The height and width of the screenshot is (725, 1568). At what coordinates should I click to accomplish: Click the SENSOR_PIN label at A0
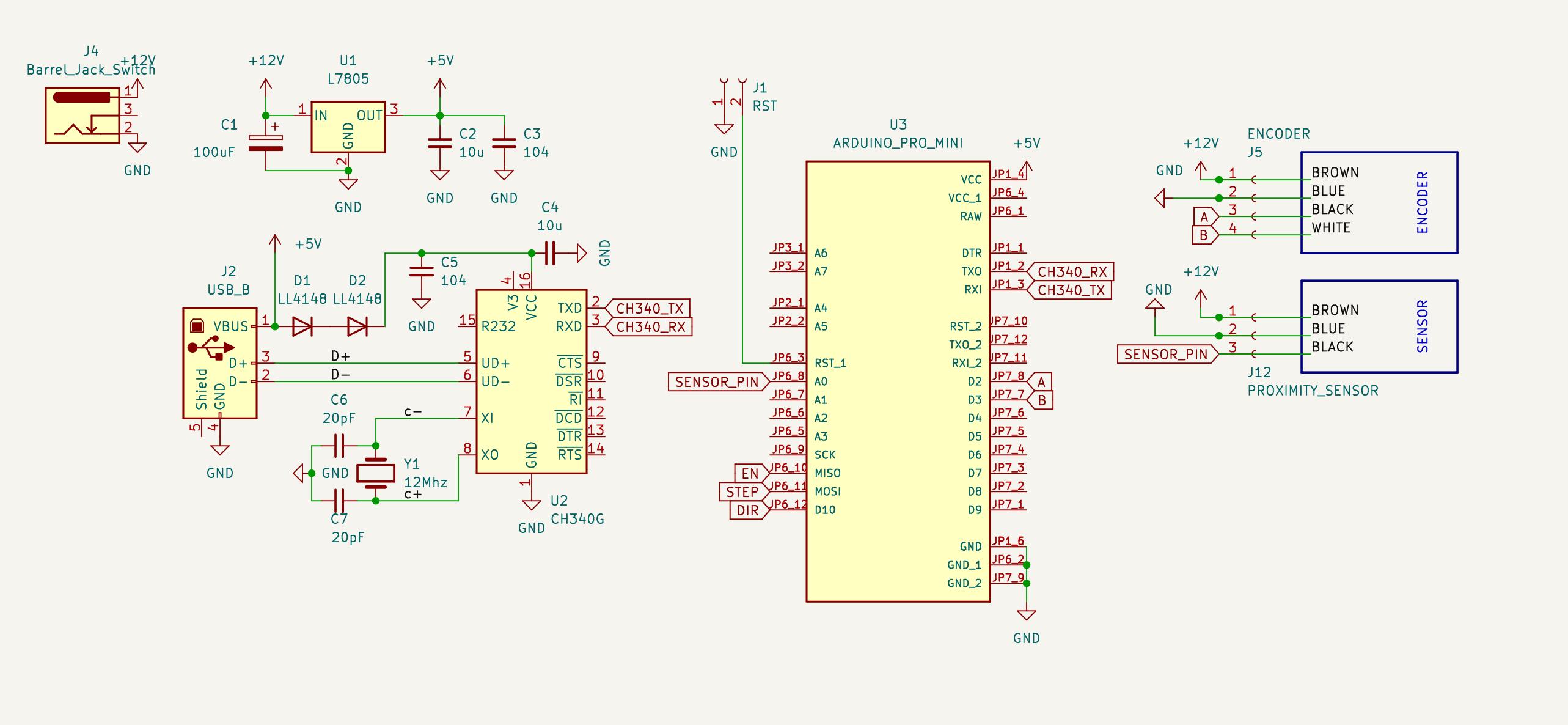click(716, 381)
